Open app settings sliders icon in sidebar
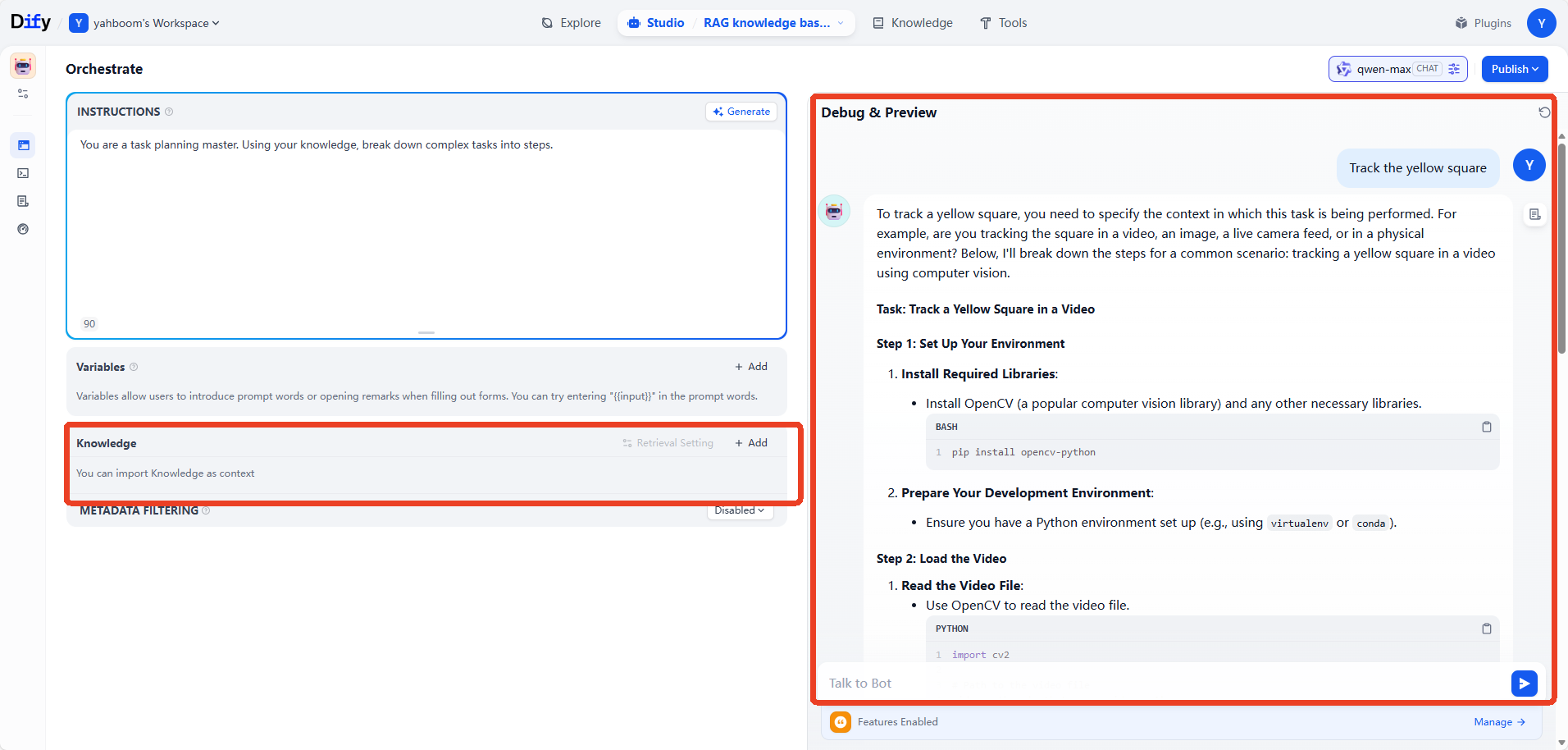1568x750 pixels. (23, 94)
